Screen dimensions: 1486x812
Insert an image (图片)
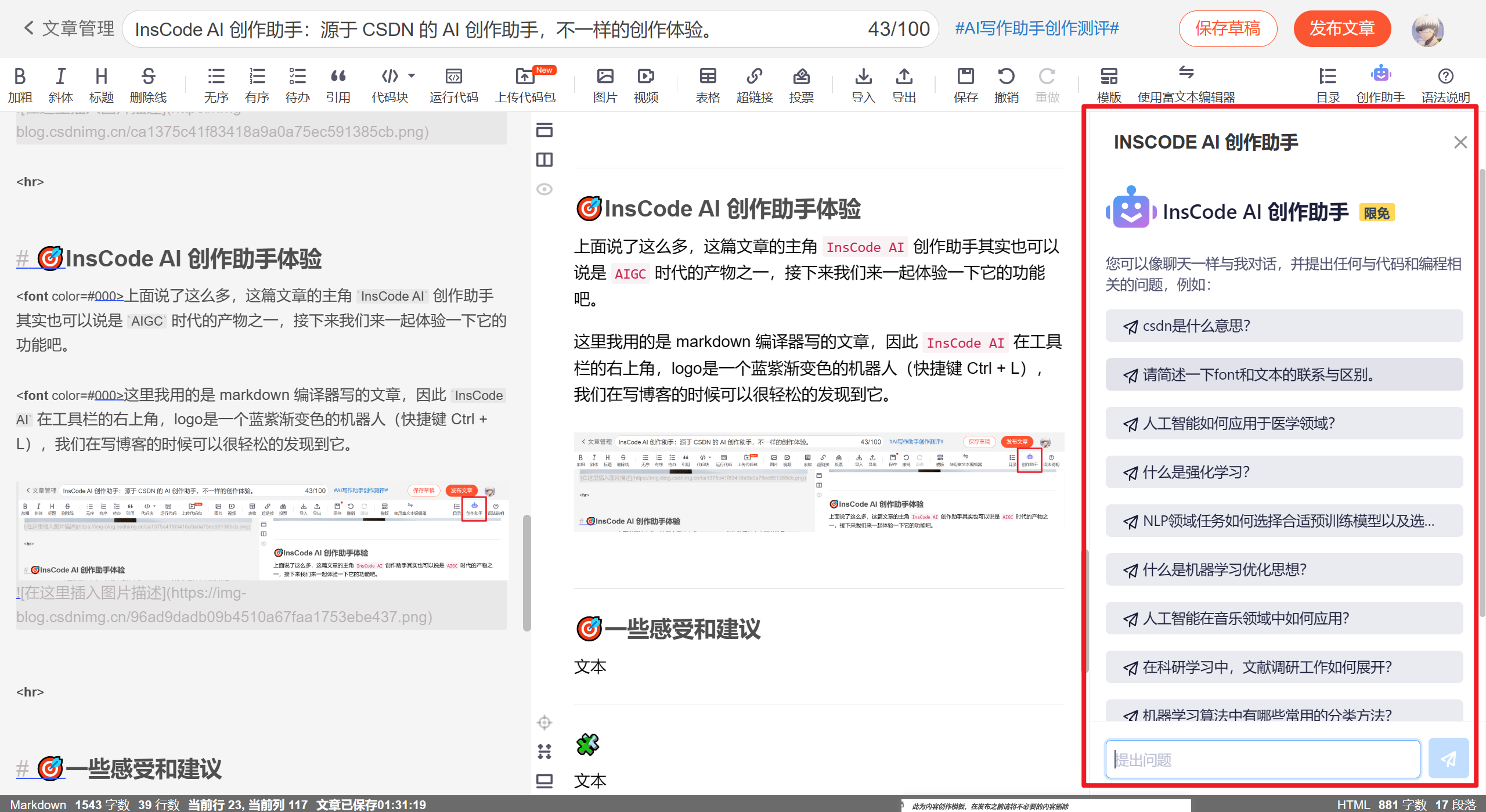605,85
